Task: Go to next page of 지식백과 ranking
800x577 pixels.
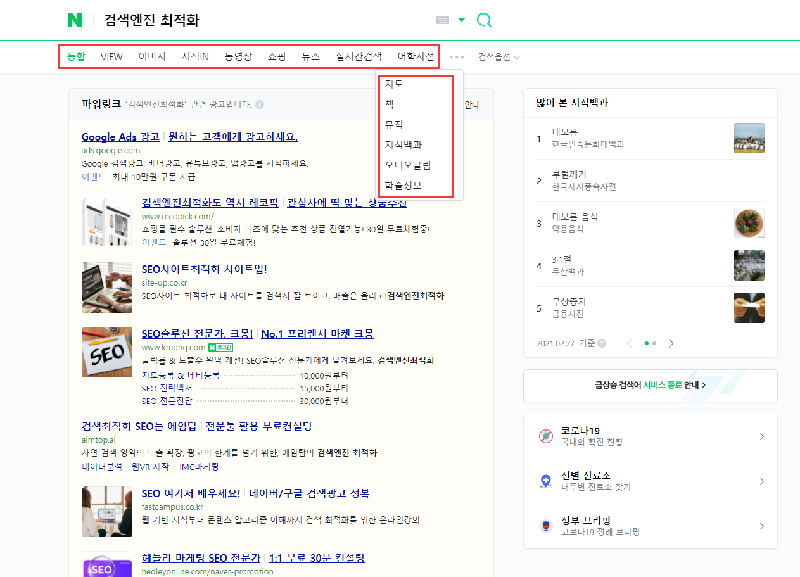Action: point(671,343)
